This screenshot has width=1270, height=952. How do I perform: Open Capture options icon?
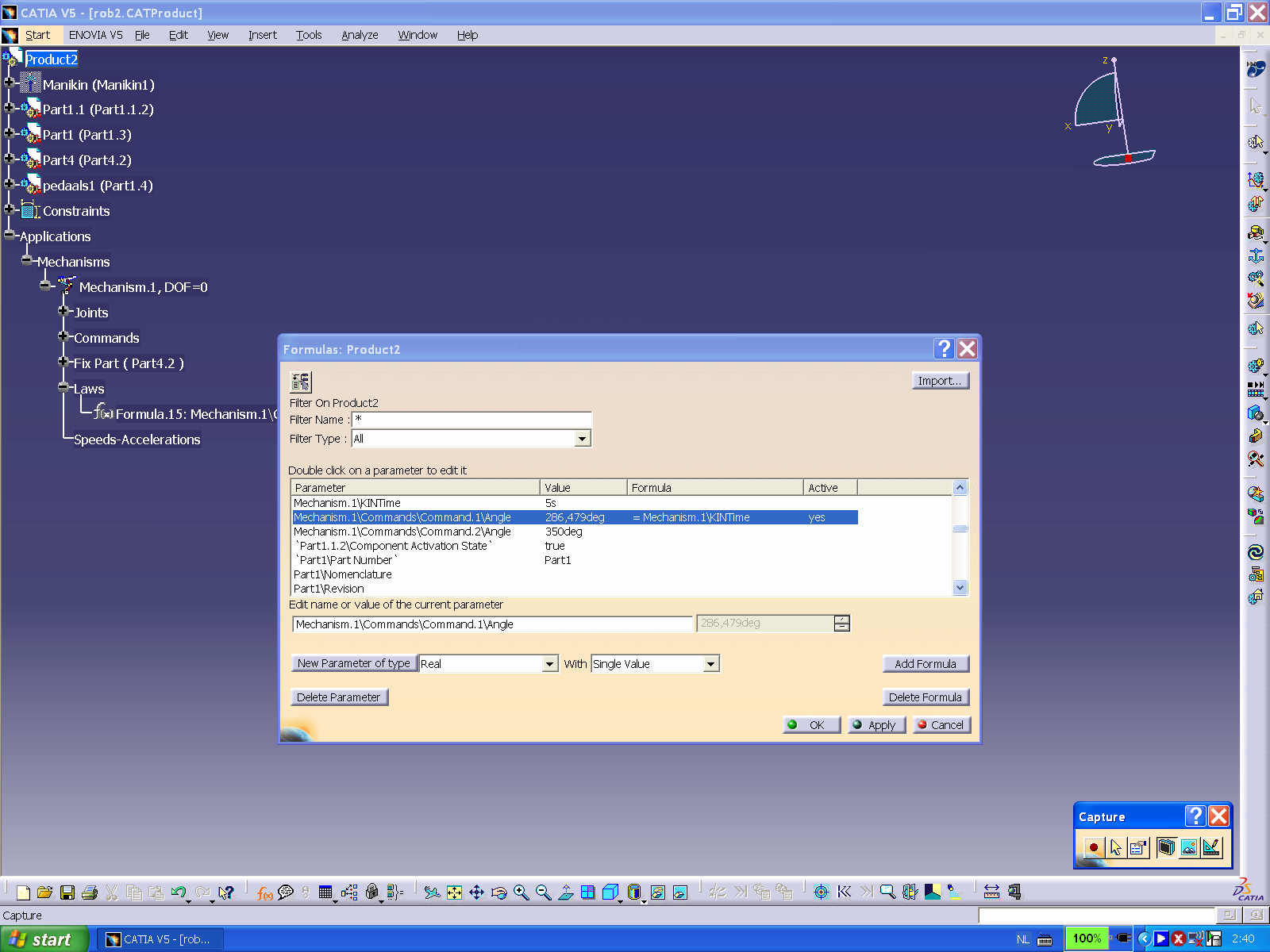click(x=1137, y=847)
